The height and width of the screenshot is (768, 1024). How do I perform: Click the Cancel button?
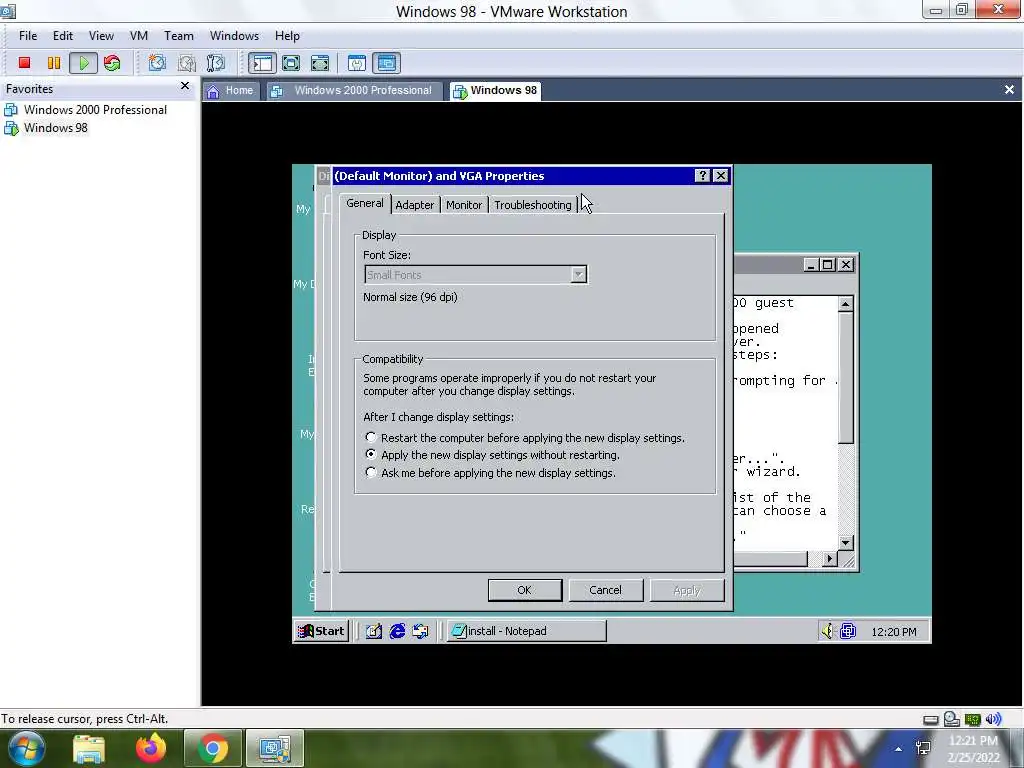[605, 590]
